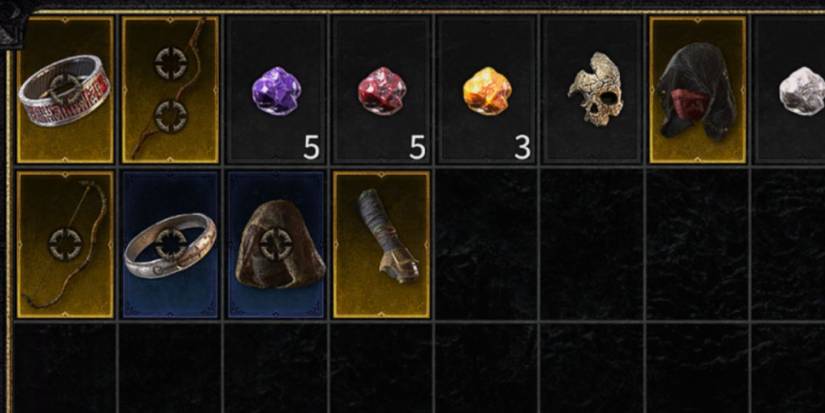Select the legendary bow with two sockets
Viewport: 825px width, 413px height.
(x=170, y=89)
